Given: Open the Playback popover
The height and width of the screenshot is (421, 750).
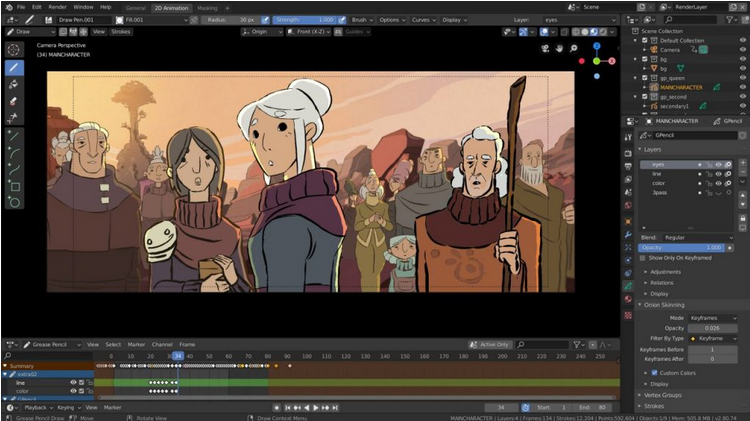Looking at the screenshot, I should 38,408.
